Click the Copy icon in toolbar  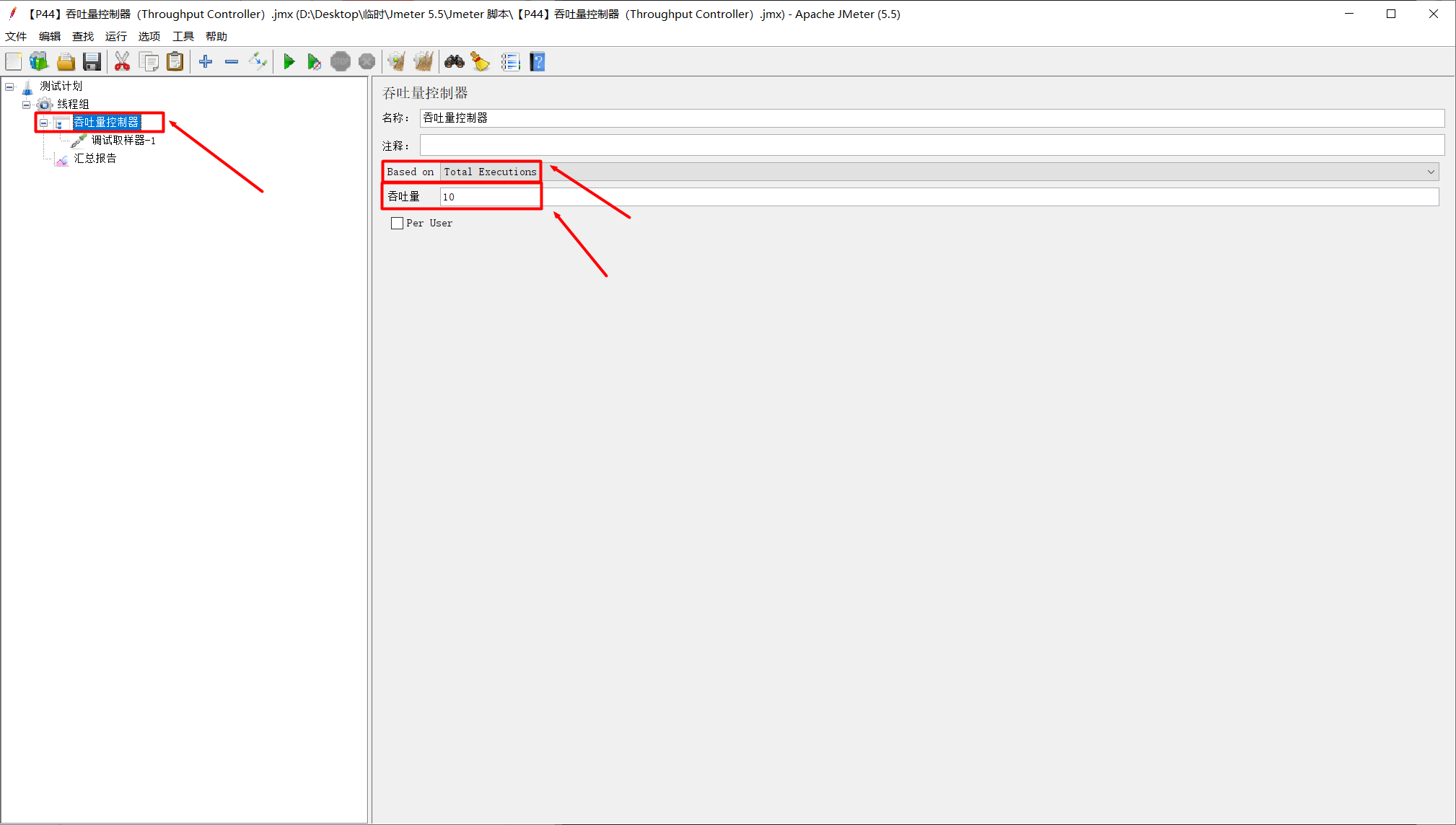pos(149,62)
